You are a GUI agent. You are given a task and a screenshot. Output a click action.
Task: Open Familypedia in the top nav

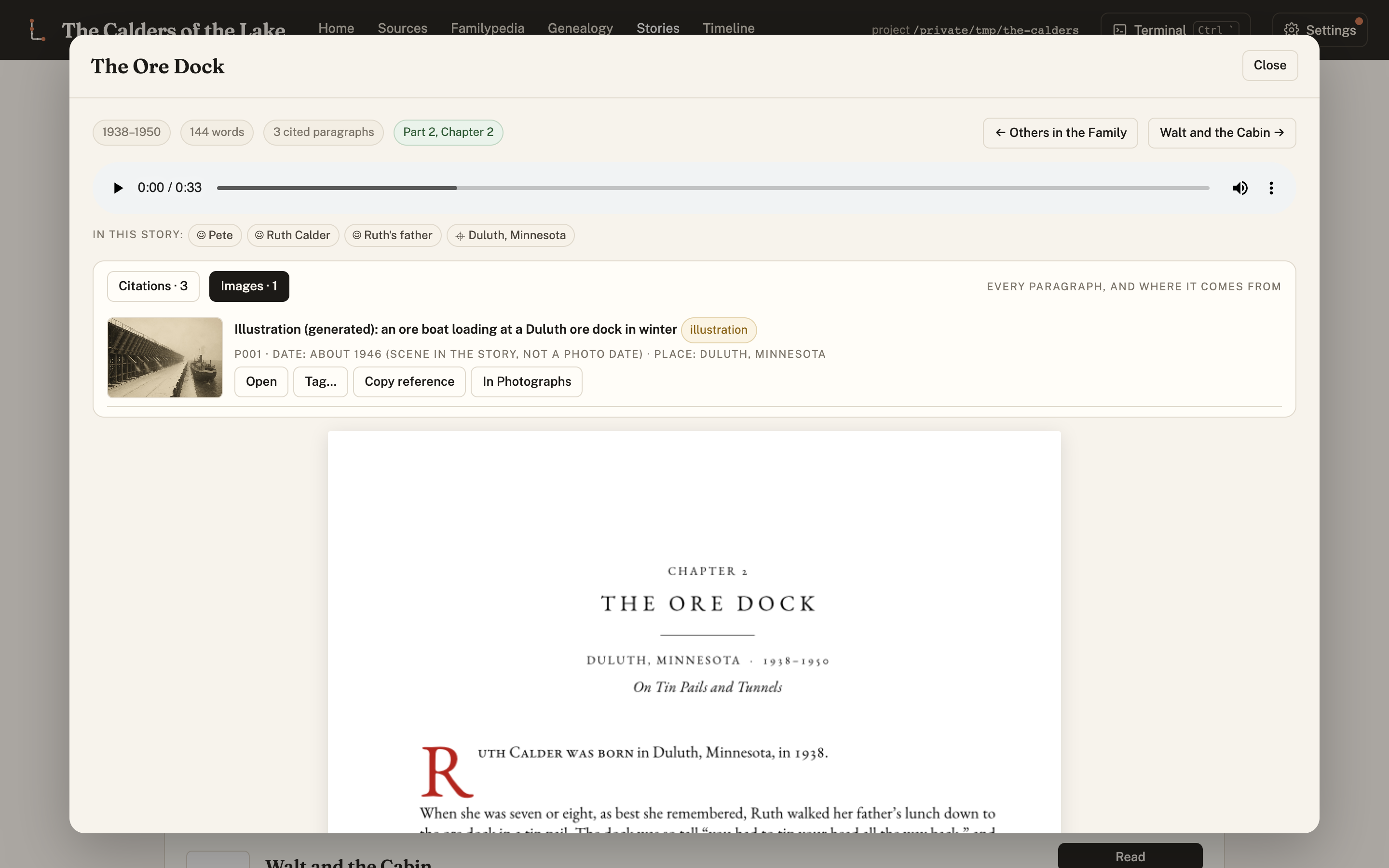click(x=487, y=28)
